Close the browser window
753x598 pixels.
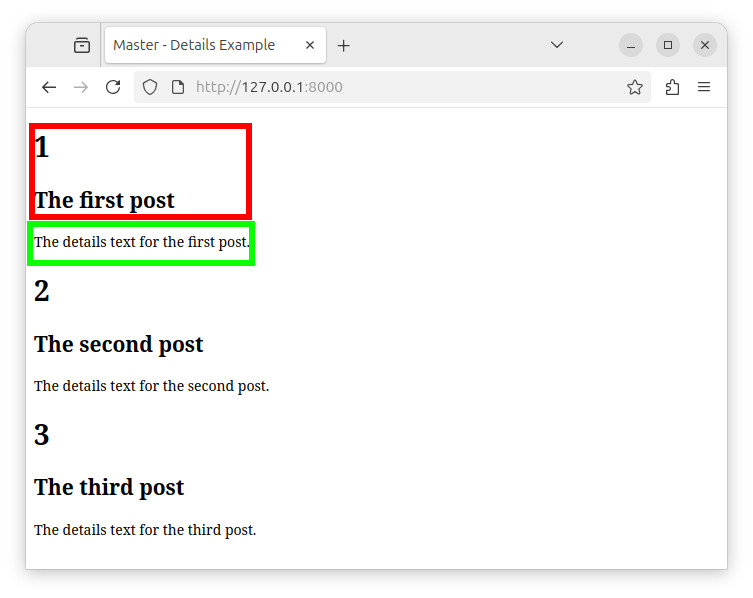pos(704,45)
